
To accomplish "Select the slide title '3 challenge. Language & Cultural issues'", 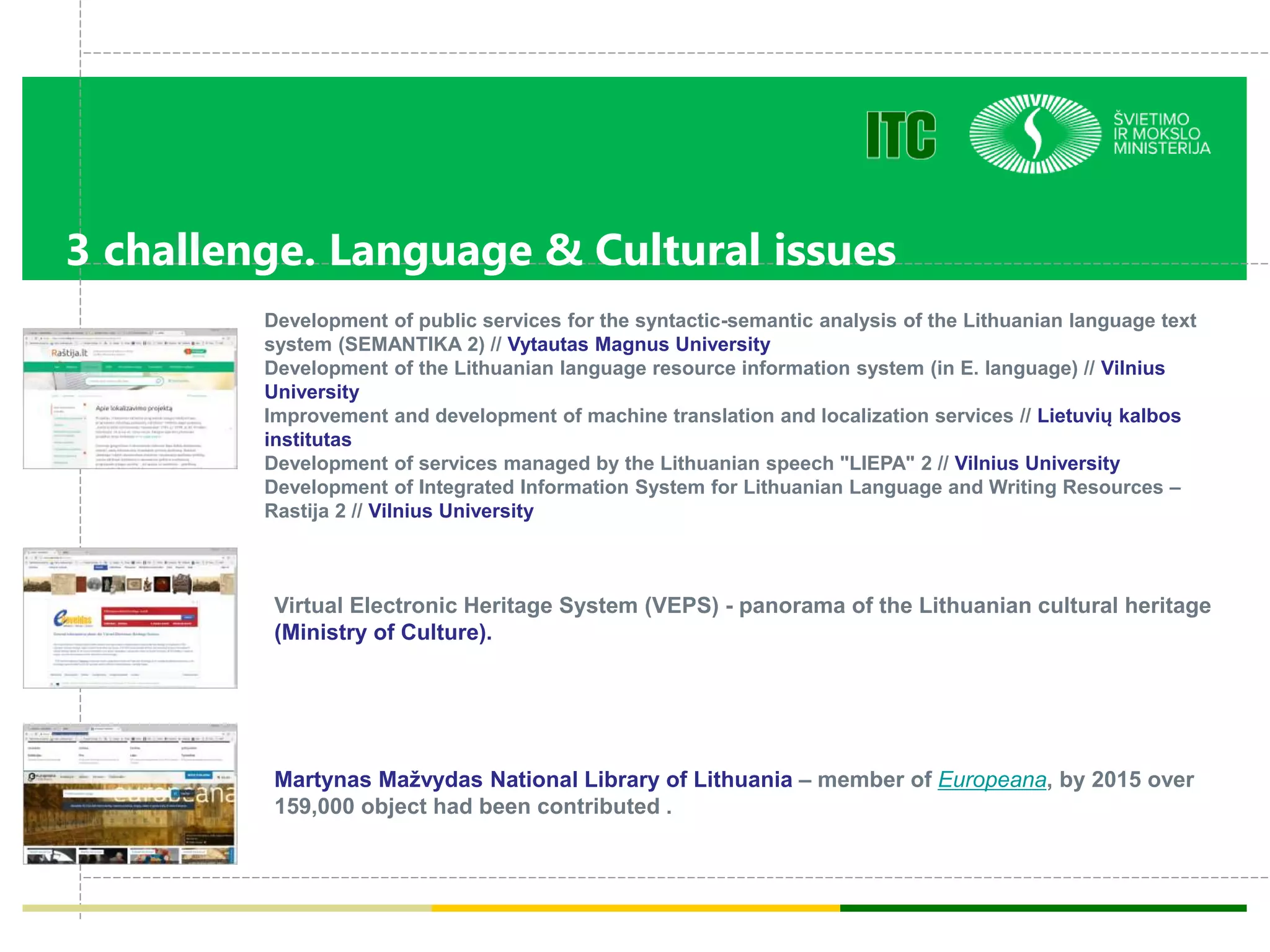I will (481, 250).
